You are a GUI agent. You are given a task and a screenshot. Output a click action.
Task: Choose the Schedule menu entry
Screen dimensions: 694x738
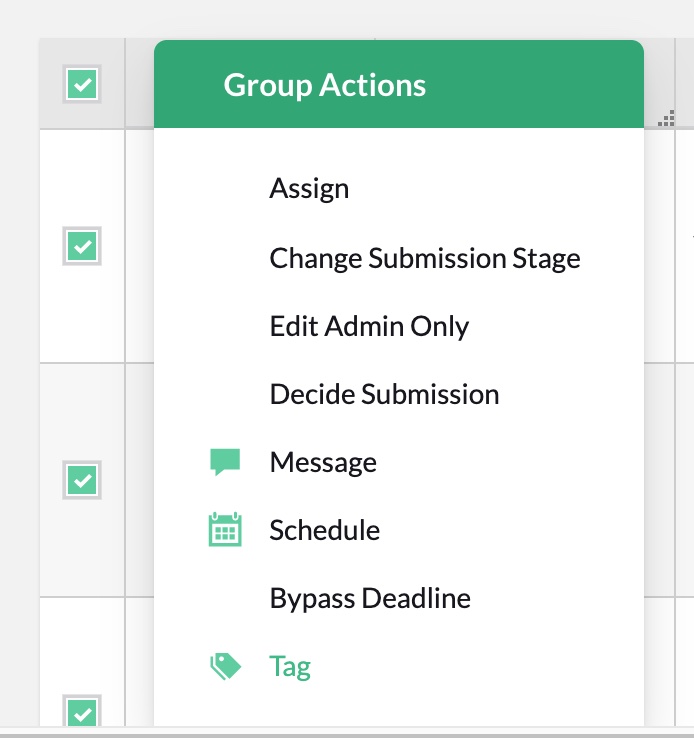pos(325,530)
